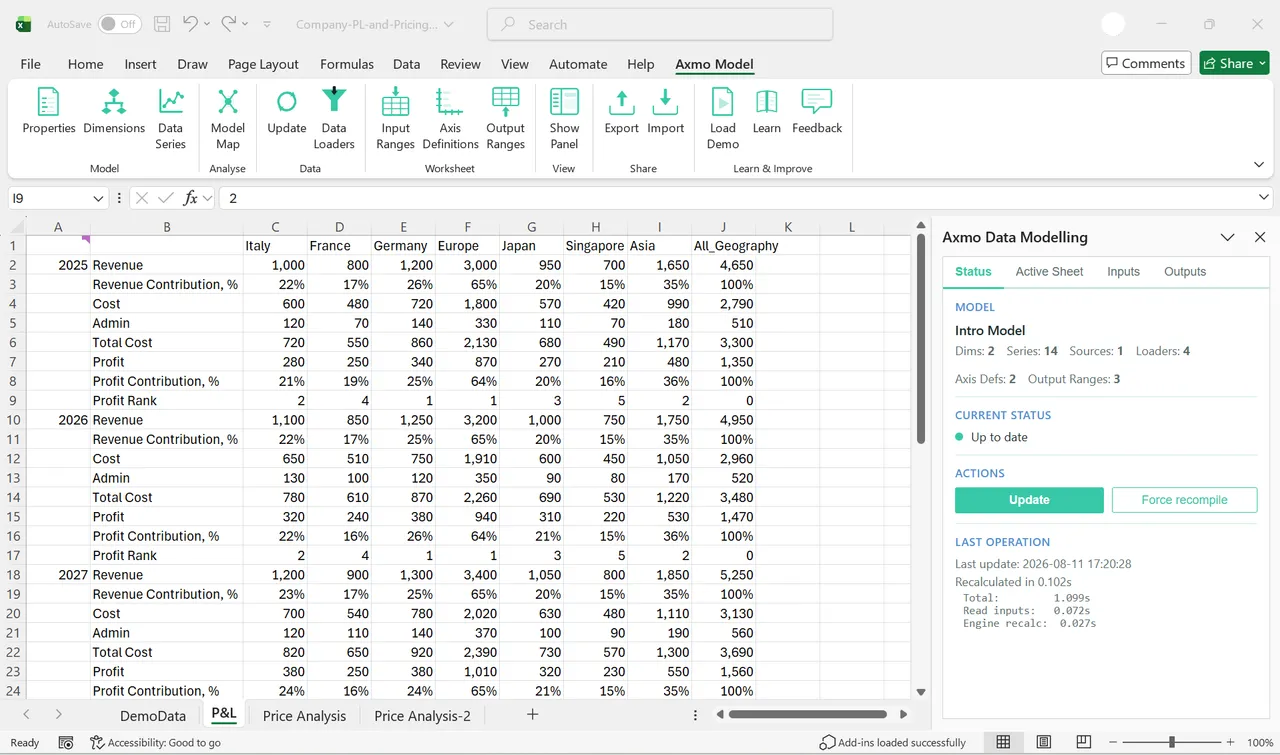
Task: Open the Outputs pane tab
Action: coord(1185,271)
